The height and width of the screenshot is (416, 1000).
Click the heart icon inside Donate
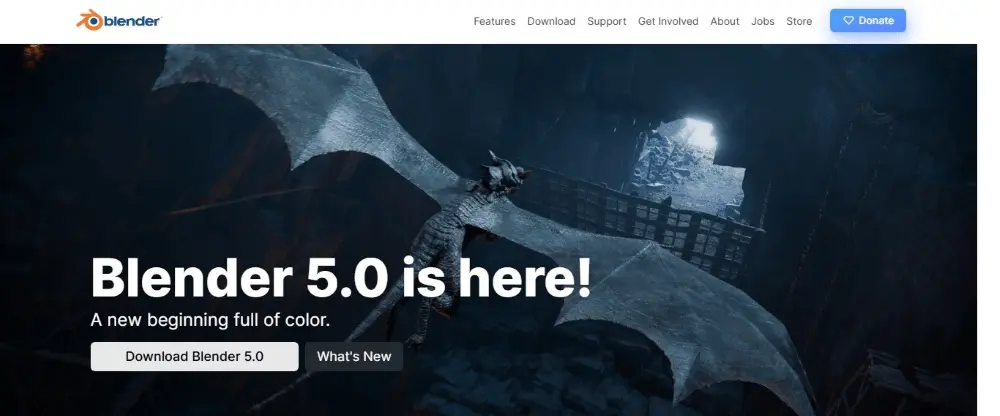click(848, 21)
